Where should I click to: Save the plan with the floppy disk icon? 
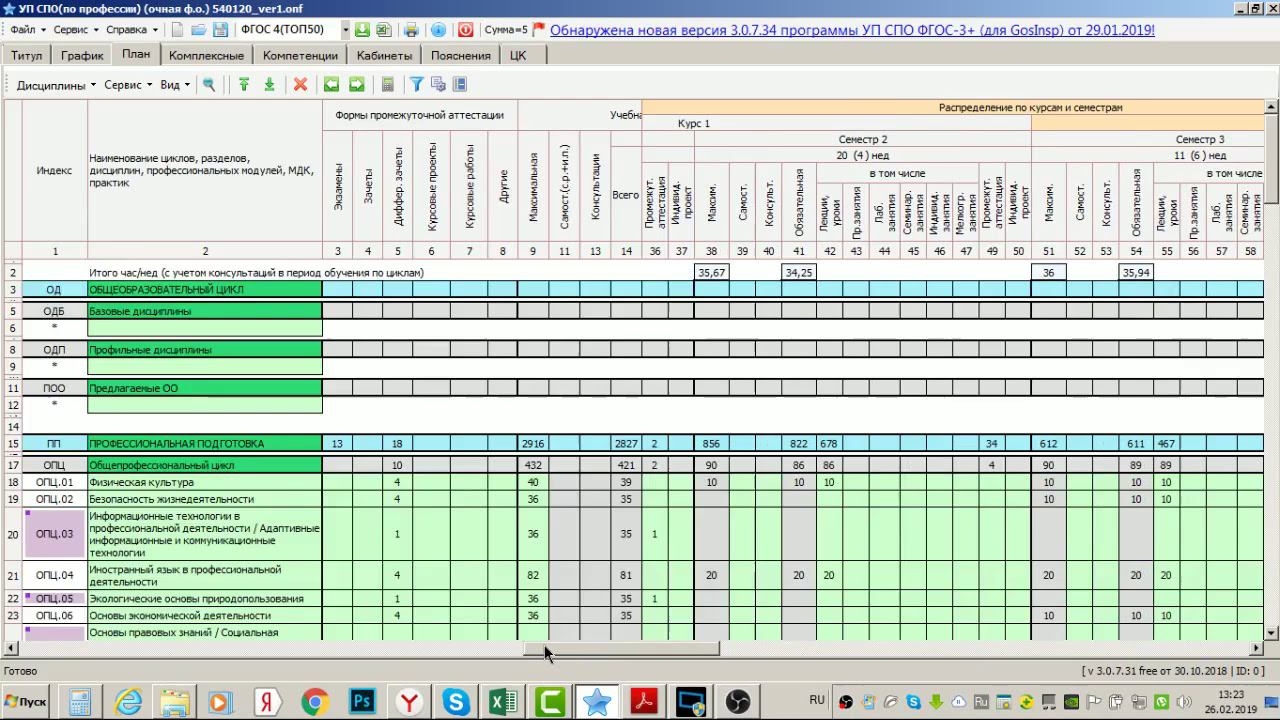(220, 30)
